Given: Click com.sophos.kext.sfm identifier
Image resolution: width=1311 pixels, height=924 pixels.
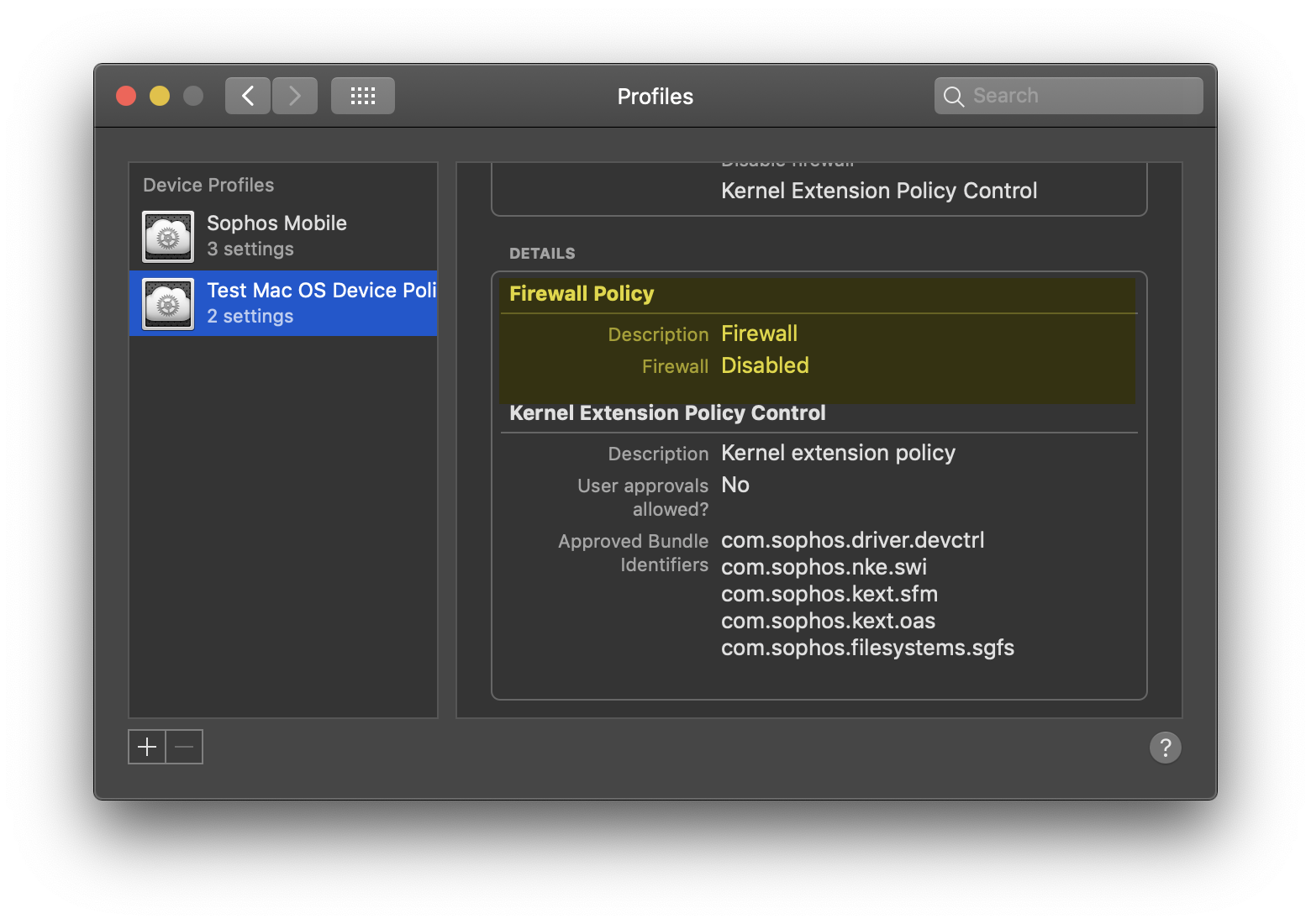Looking at the screenshot, I should [x=829, y=594].
